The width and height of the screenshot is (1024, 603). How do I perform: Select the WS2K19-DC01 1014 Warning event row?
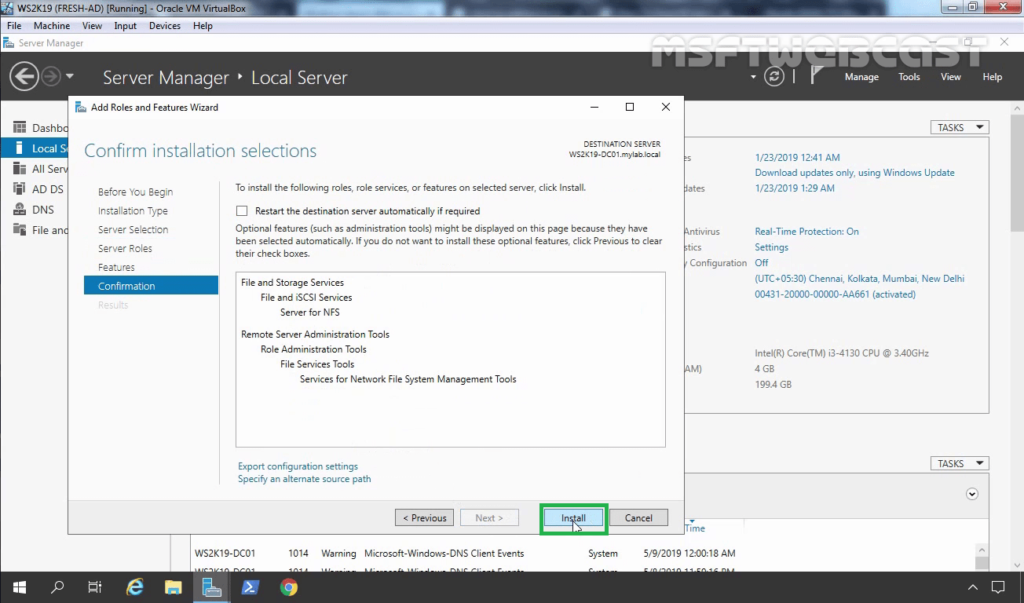581,553
